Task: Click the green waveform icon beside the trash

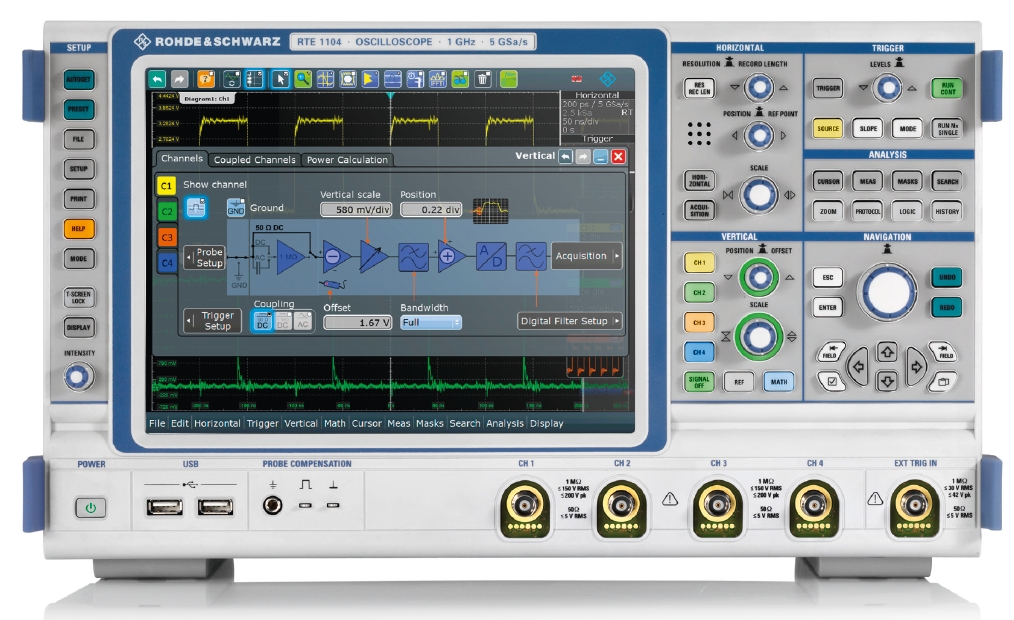Action: point(508,79)
